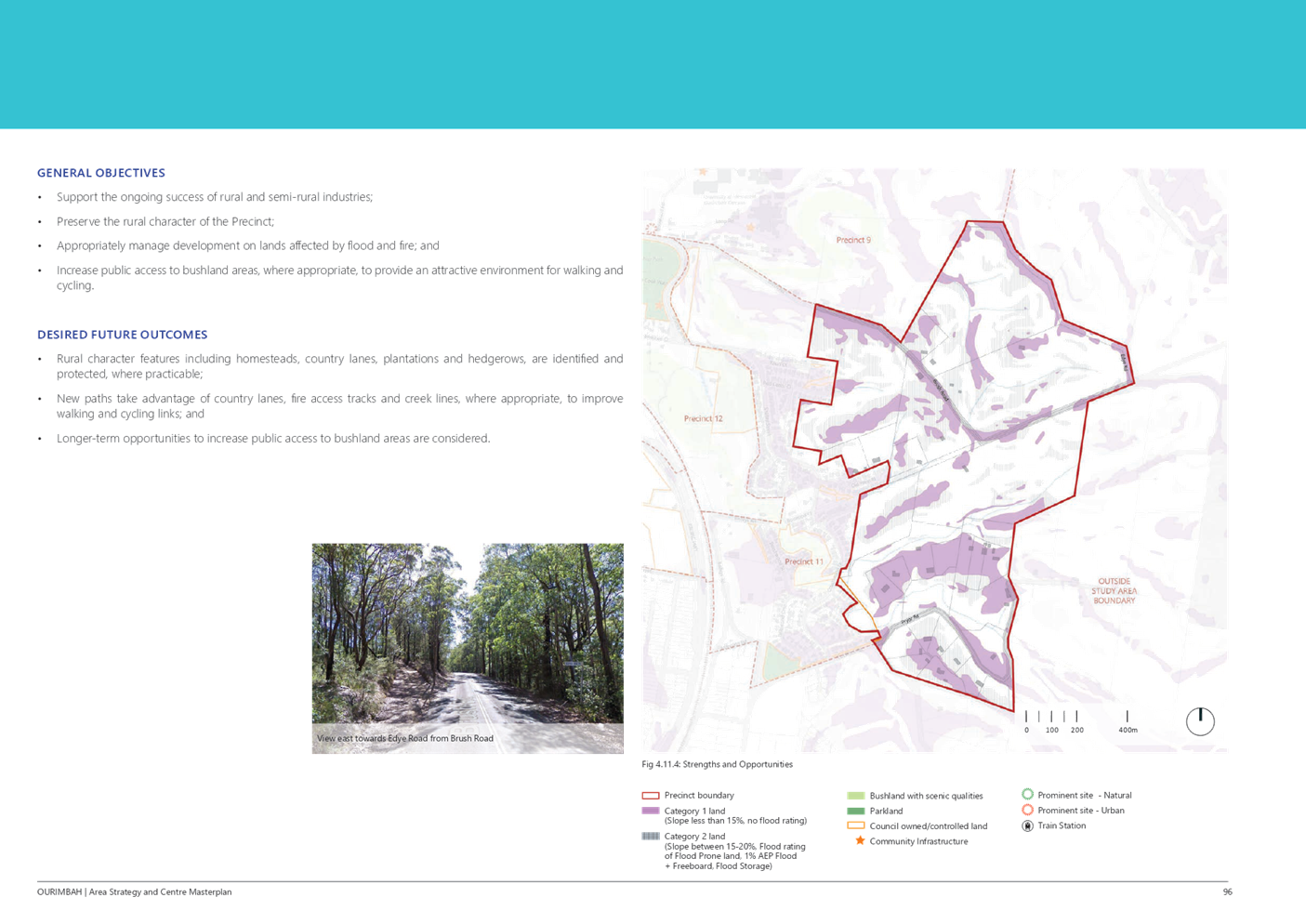Click the 400m scale bar marker
This screenshot has height=924, width=1306.
[1128, 730]
